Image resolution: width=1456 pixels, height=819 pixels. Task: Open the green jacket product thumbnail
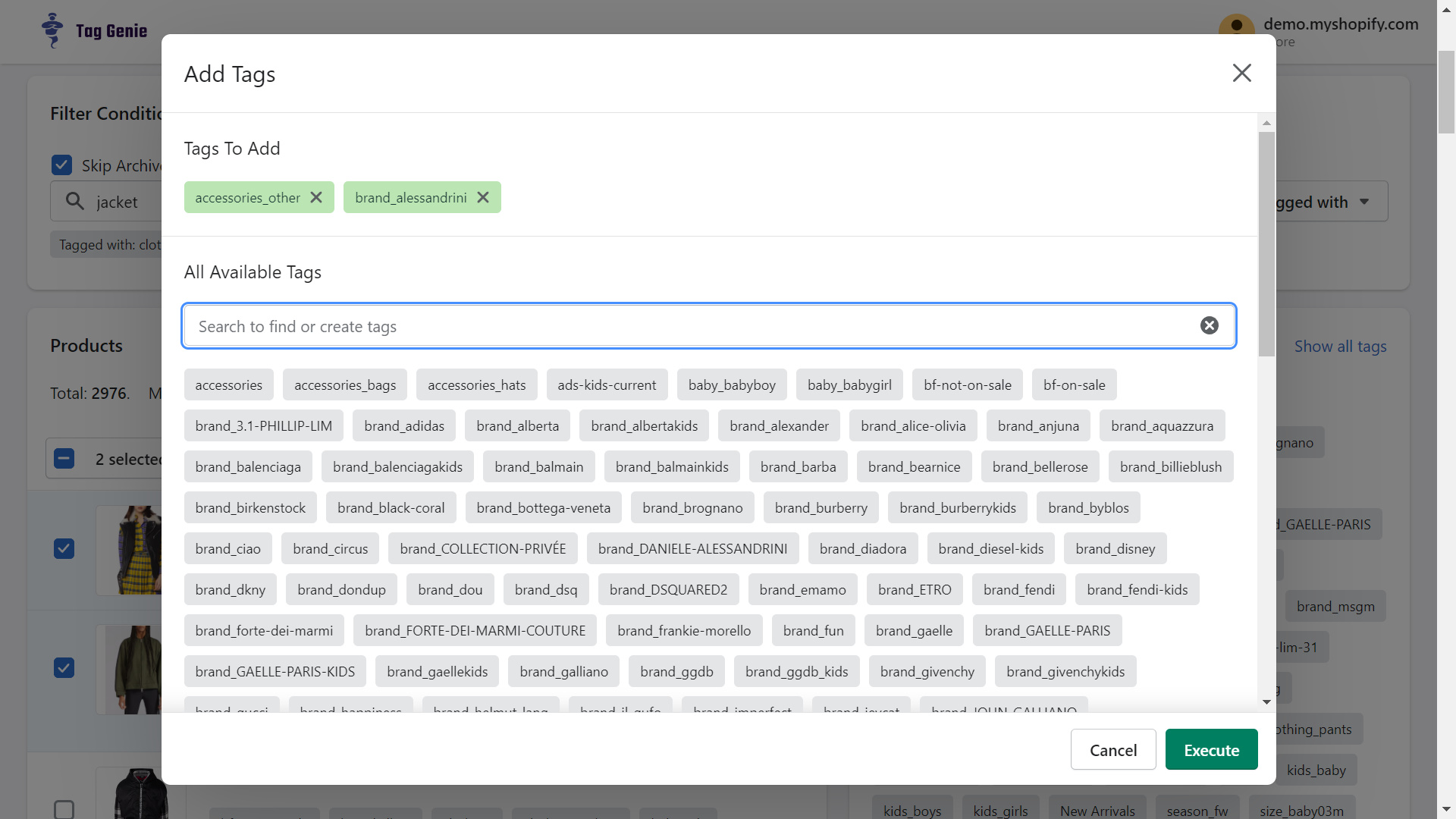(129, 670)
